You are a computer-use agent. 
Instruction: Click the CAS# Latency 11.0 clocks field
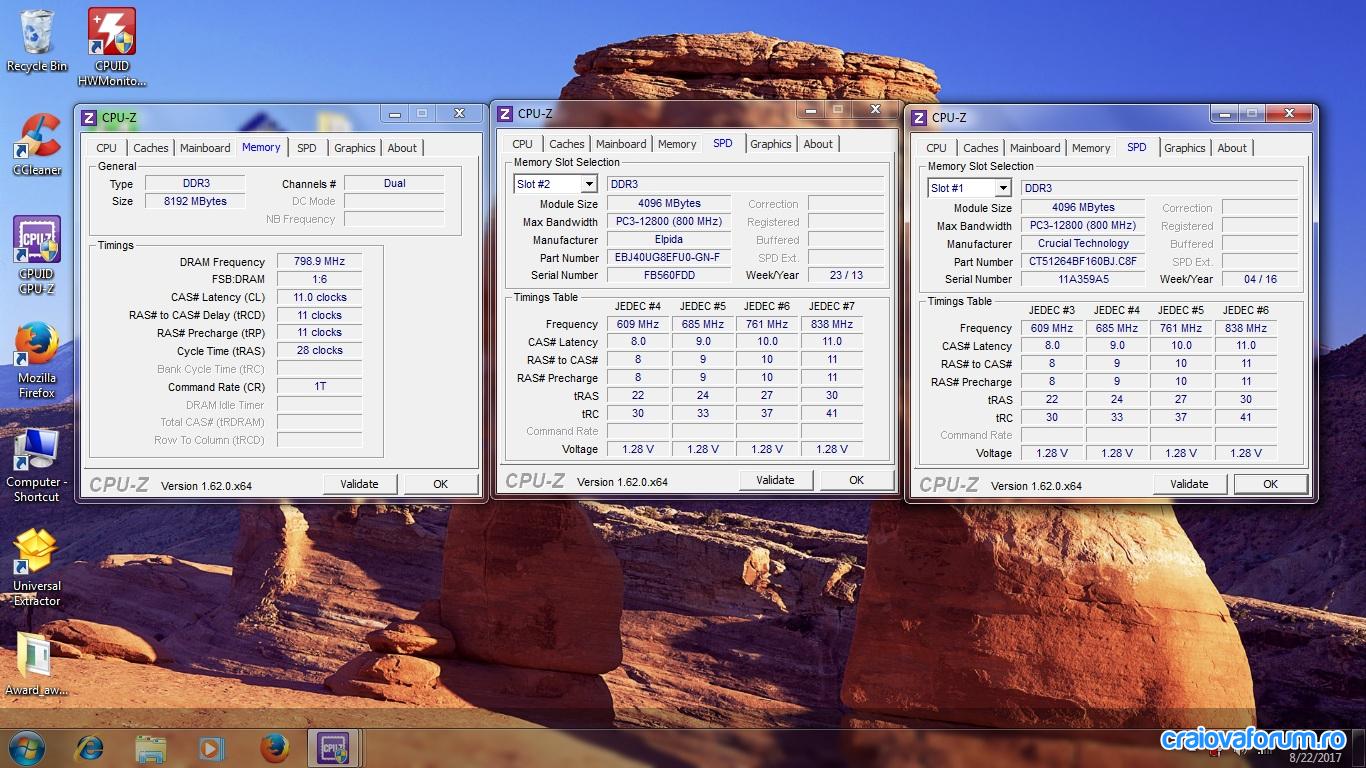tap(319, 298)
